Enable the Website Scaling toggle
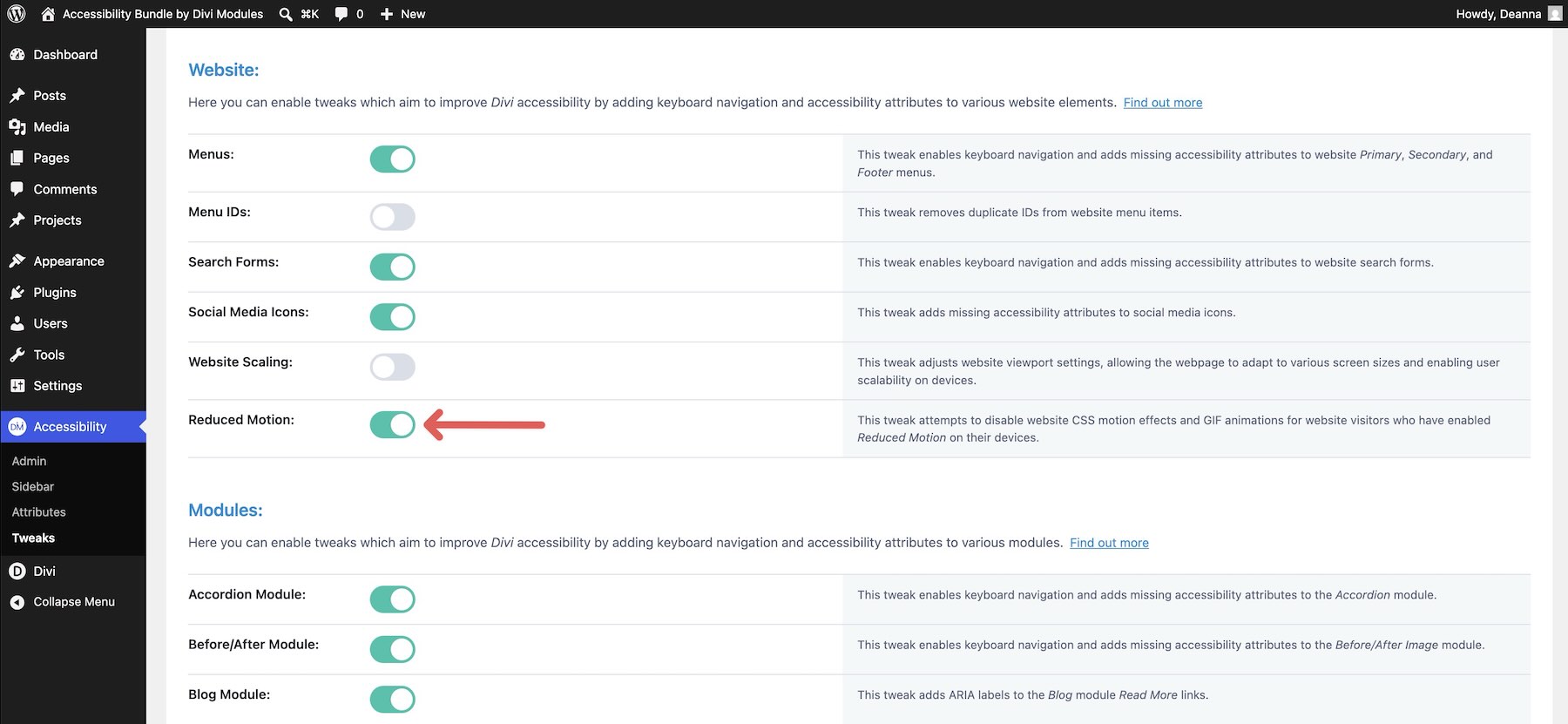Screen dimensions: 1568x724 [x=393, y=367]
